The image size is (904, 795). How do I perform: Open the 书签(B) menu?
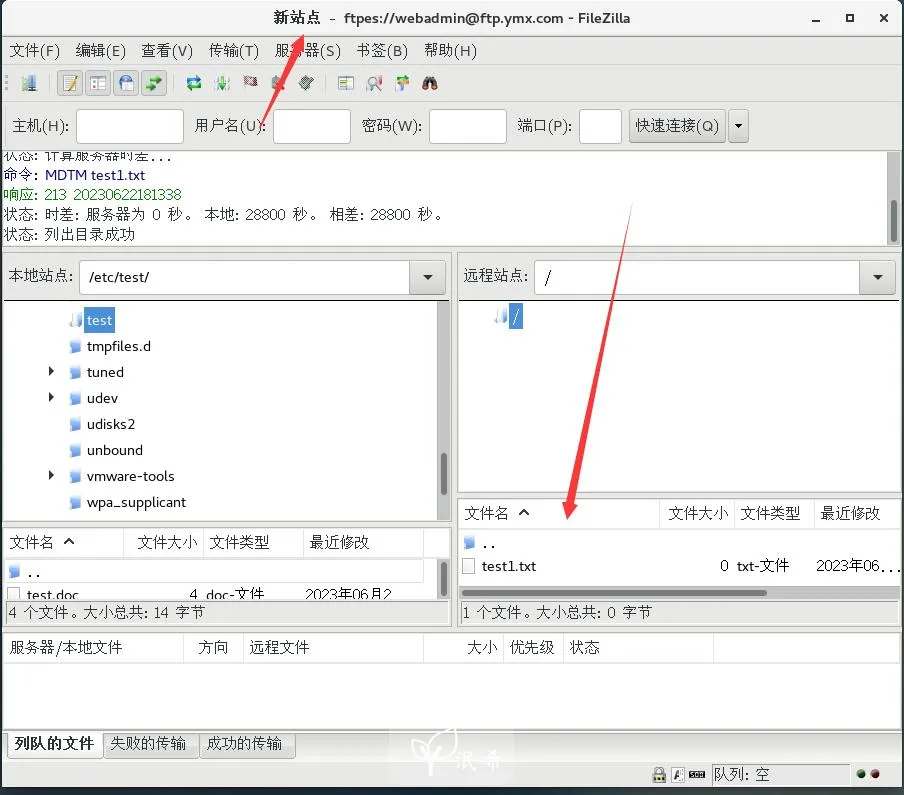382,51
